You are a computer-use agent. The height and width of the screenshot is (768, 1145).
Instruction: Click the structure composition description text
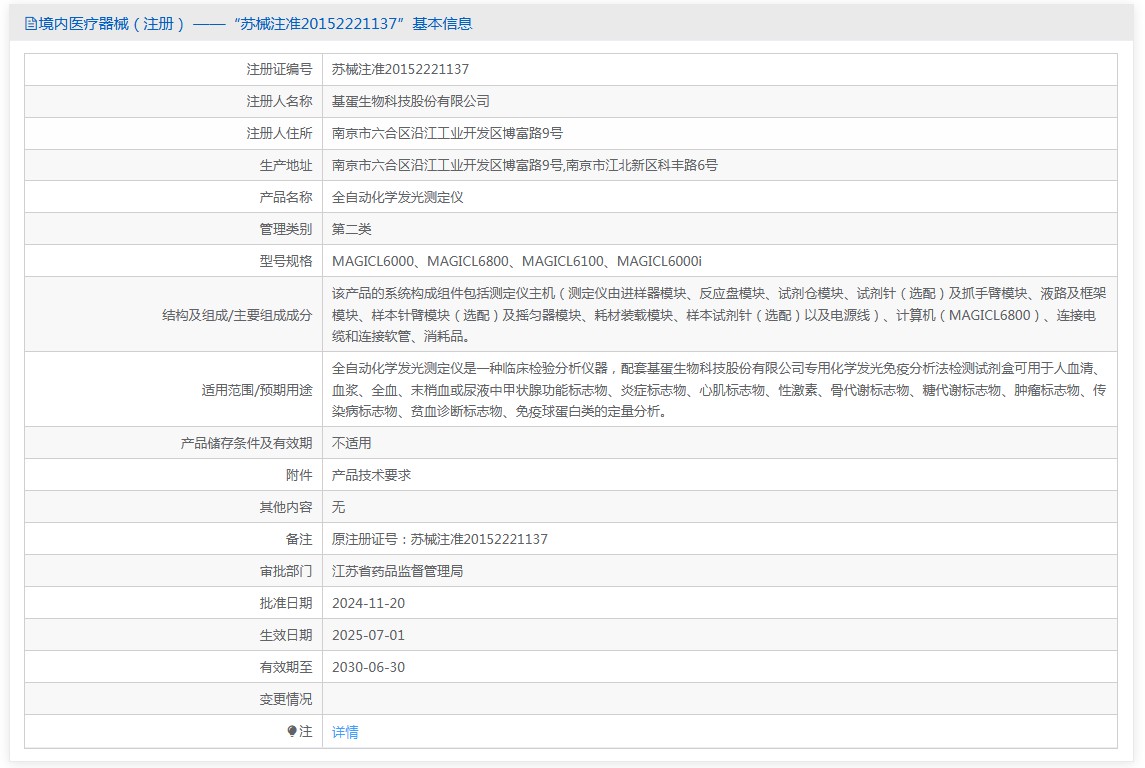click(x=719, y=315)
